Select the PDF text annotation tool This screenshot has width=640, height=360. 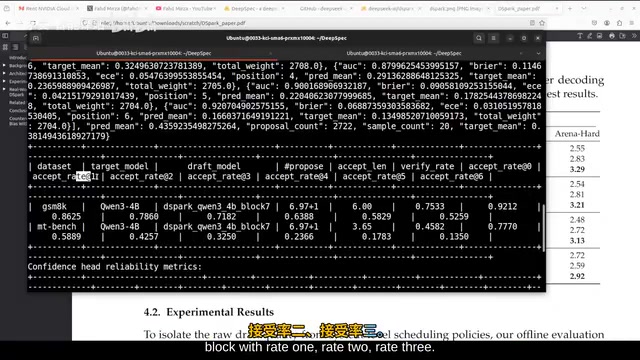click(x=580, y=36)
